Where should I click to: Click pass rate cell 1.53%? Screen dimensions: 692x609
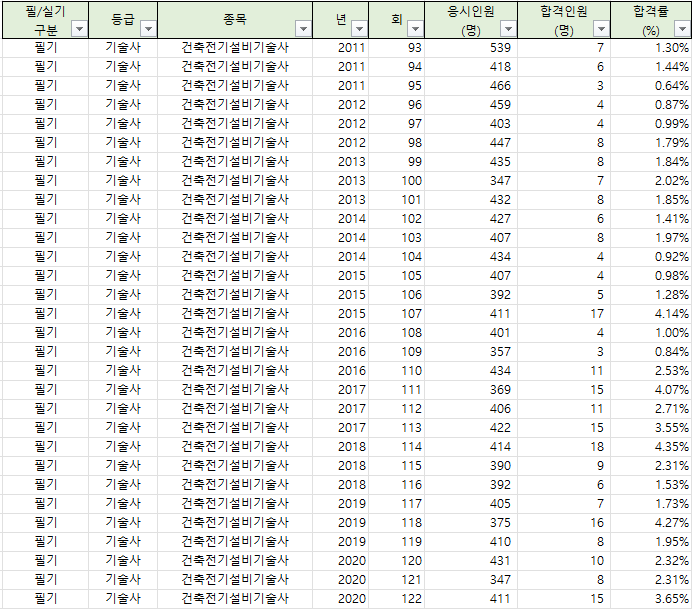click(651, 484)
